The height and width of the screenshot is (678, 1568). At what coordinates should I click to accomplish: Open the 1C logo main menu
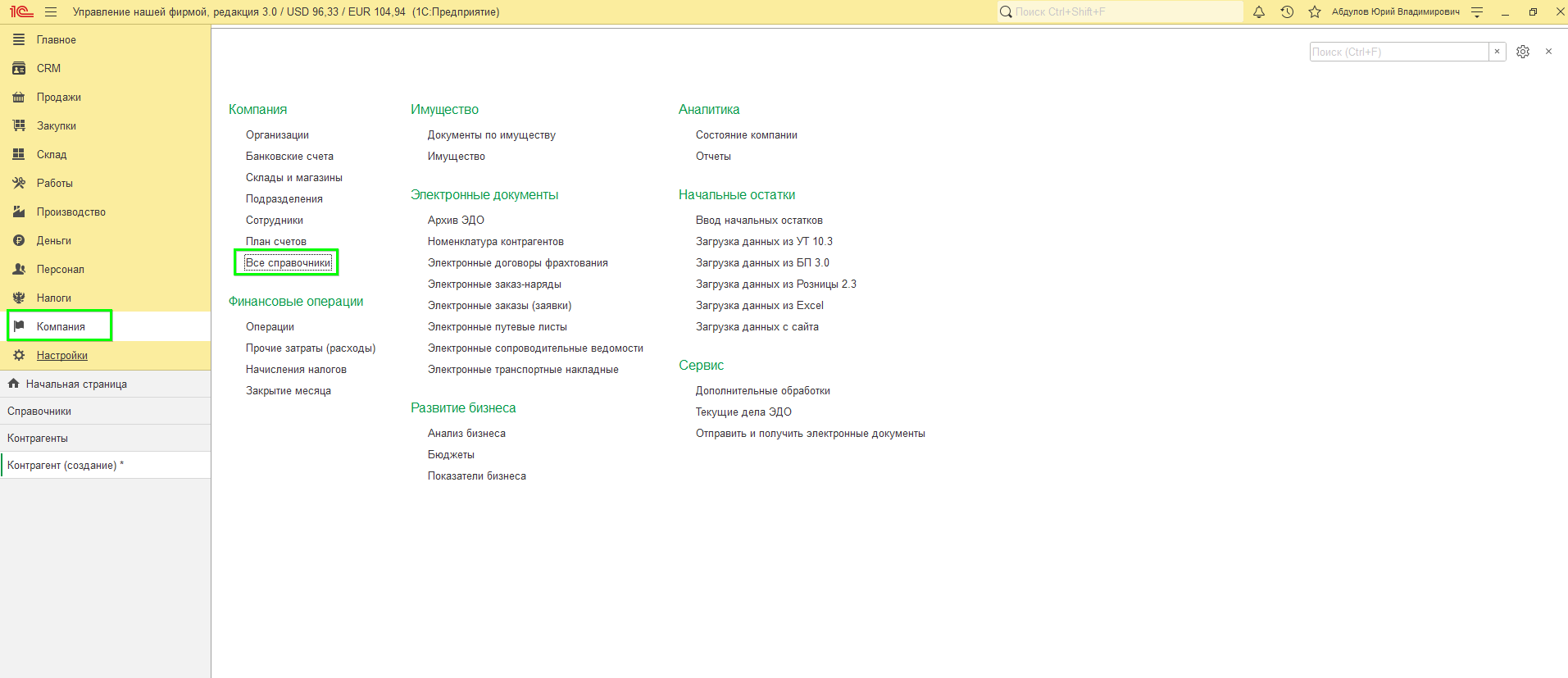21,11
